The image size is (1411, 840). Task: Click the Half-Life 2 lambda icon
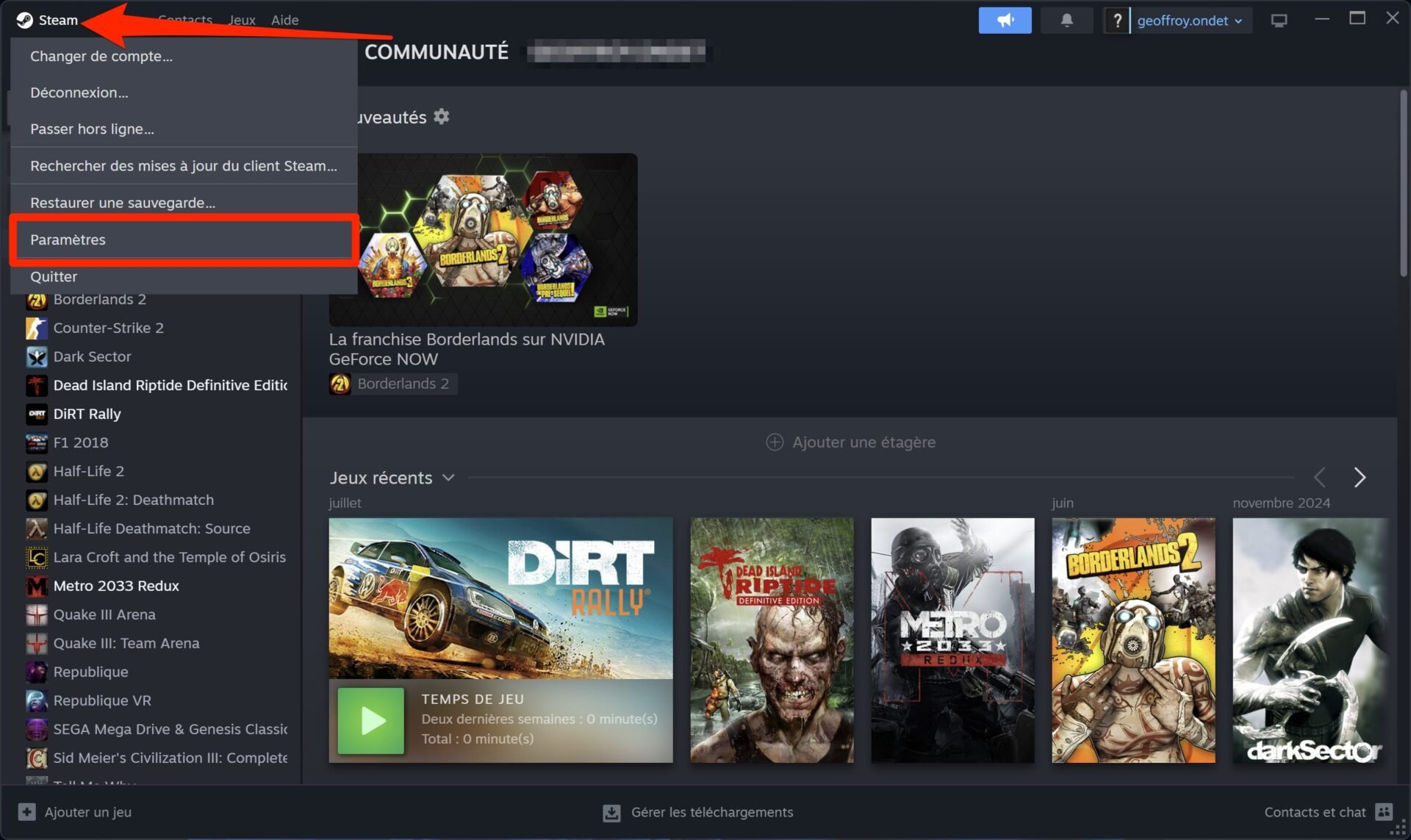(x=37, y=471)
